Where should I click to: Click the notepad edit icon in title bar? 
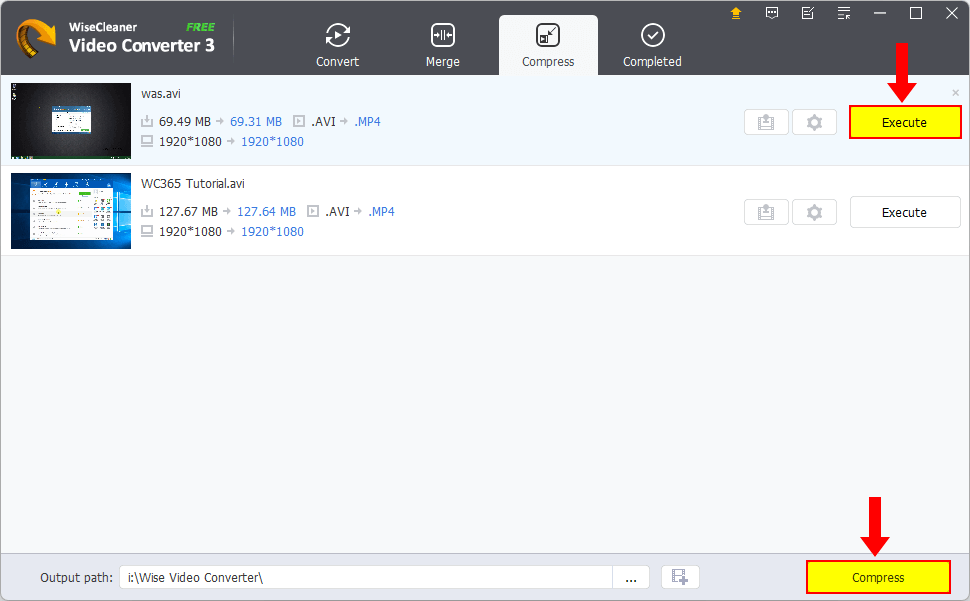(x=808, y=13)
